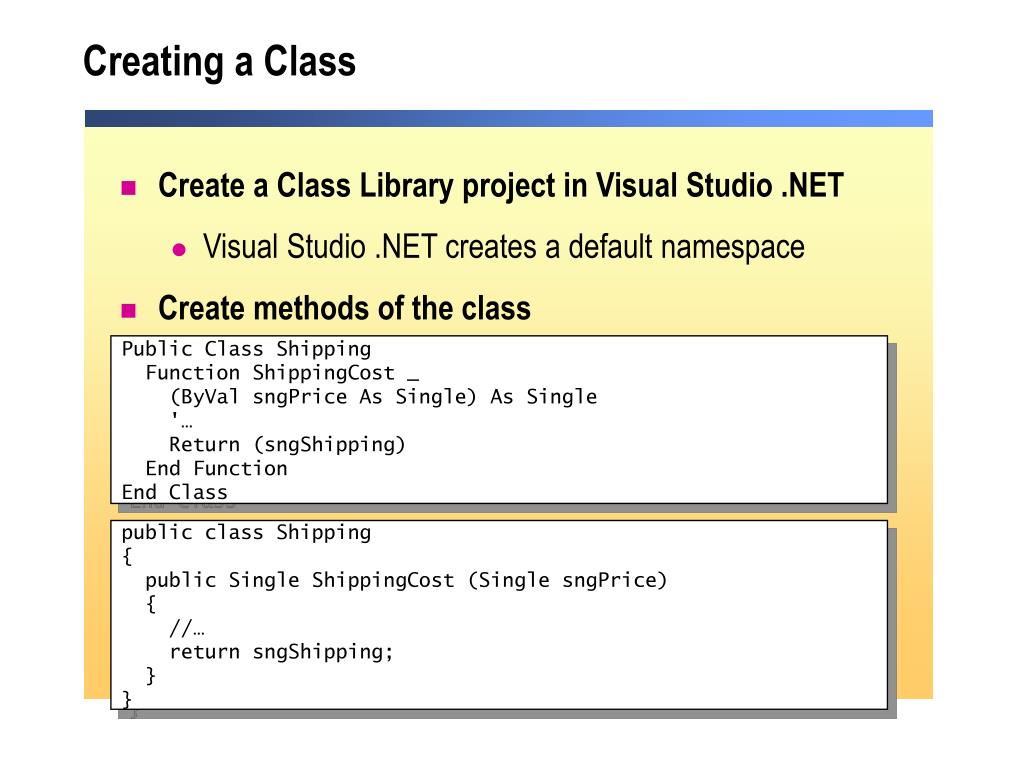Click the bullet 'Create a Class Library project in Visual Studio .NET'
Screen dimensions: 1024x768
coord(500,186)
